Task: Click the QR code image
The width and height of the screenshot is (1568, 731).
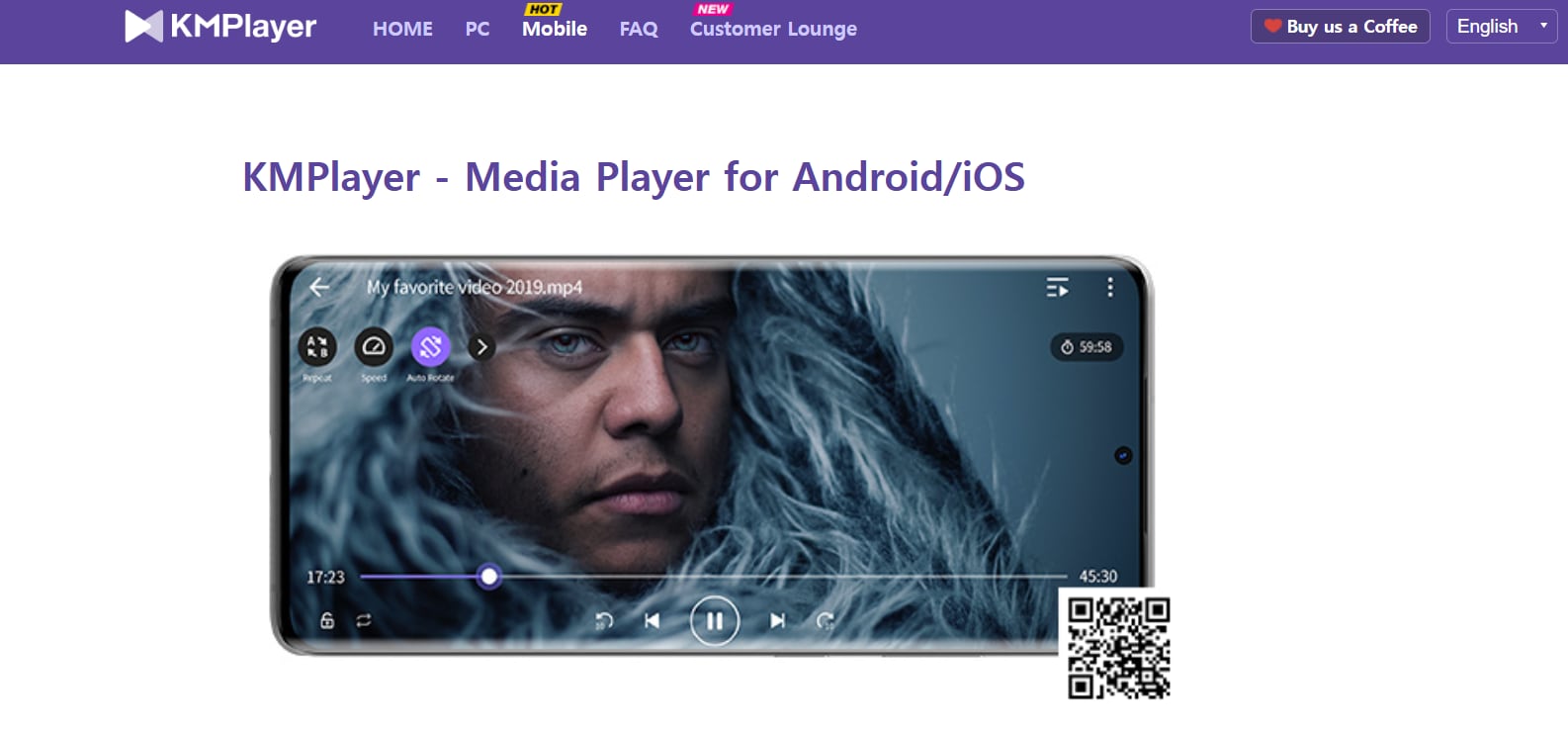Action: pyautogui.click(x=1119, y=648)
